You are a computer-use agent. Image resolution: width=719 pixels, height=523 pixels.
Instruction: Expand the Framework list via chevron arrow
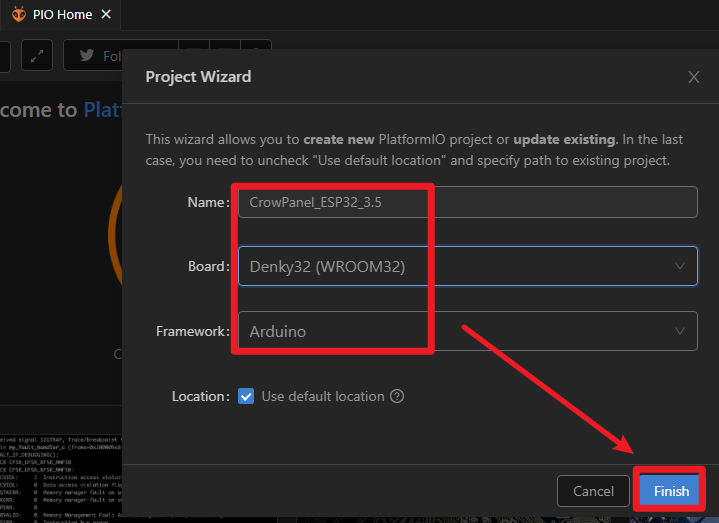click(680, 331)
